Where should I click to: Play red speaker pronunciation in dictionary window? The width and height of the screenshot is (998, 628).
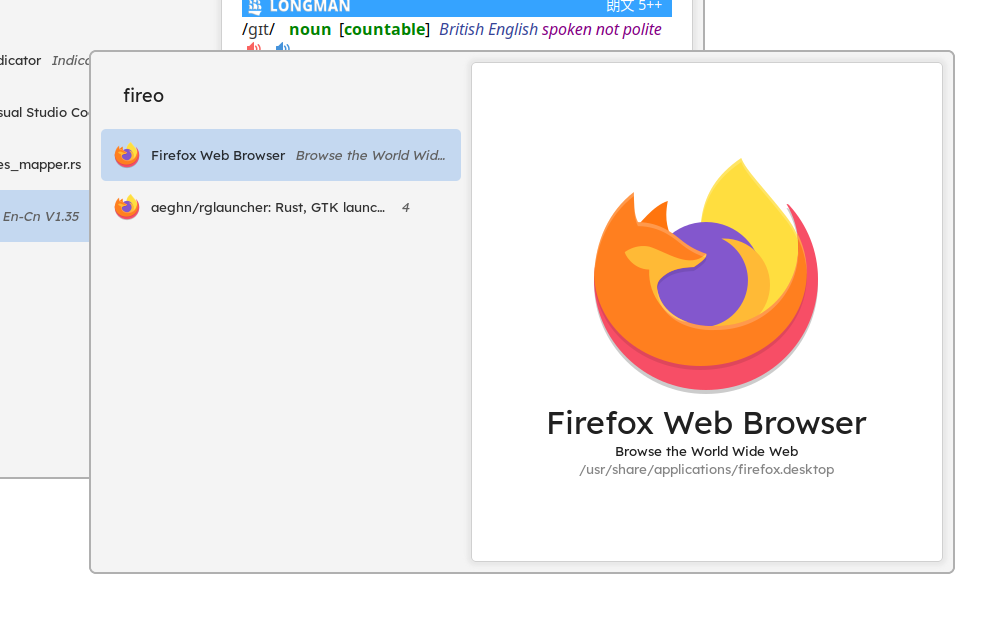pyautogui.click(x=254, y=46)
